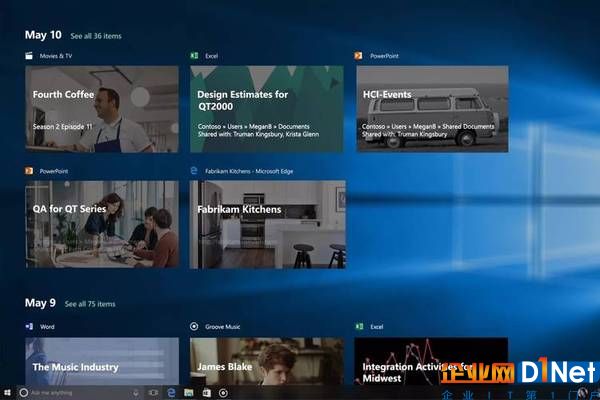The width and height of the screenshot is (600, 400).
Task: Click 'See all 75 items' for May 9
Action: click(90, 304)
